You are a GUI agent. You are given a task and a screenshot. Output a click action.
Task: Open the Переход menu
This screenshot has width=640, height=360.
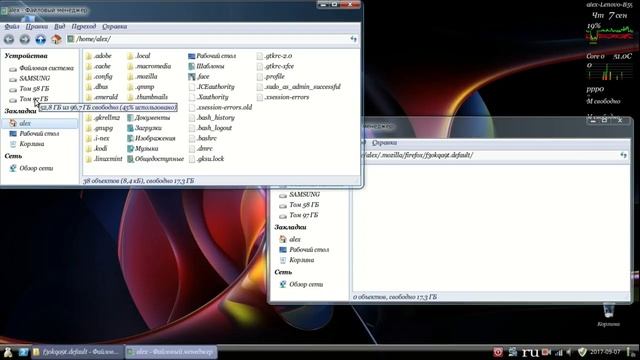(84, 27)
